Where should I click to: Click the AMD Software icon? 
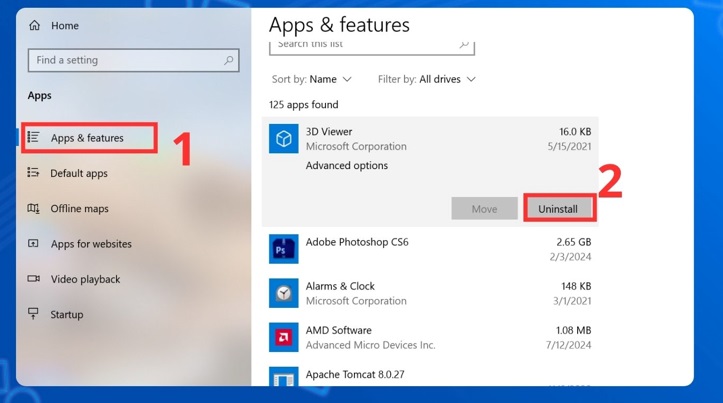[284, 337]
